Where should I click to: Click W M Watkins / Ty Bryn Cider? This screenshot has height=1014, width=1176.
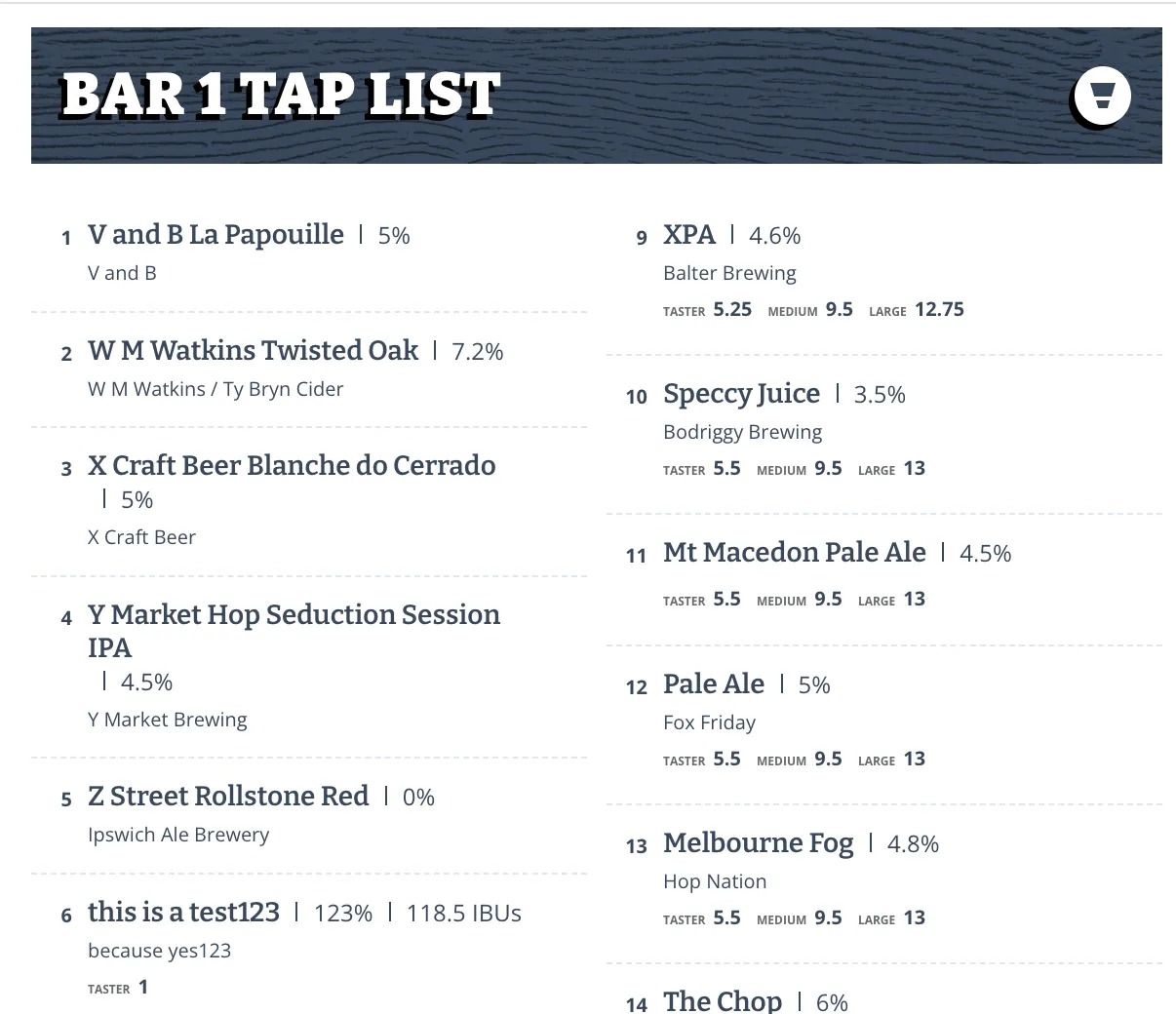[216, 389]
